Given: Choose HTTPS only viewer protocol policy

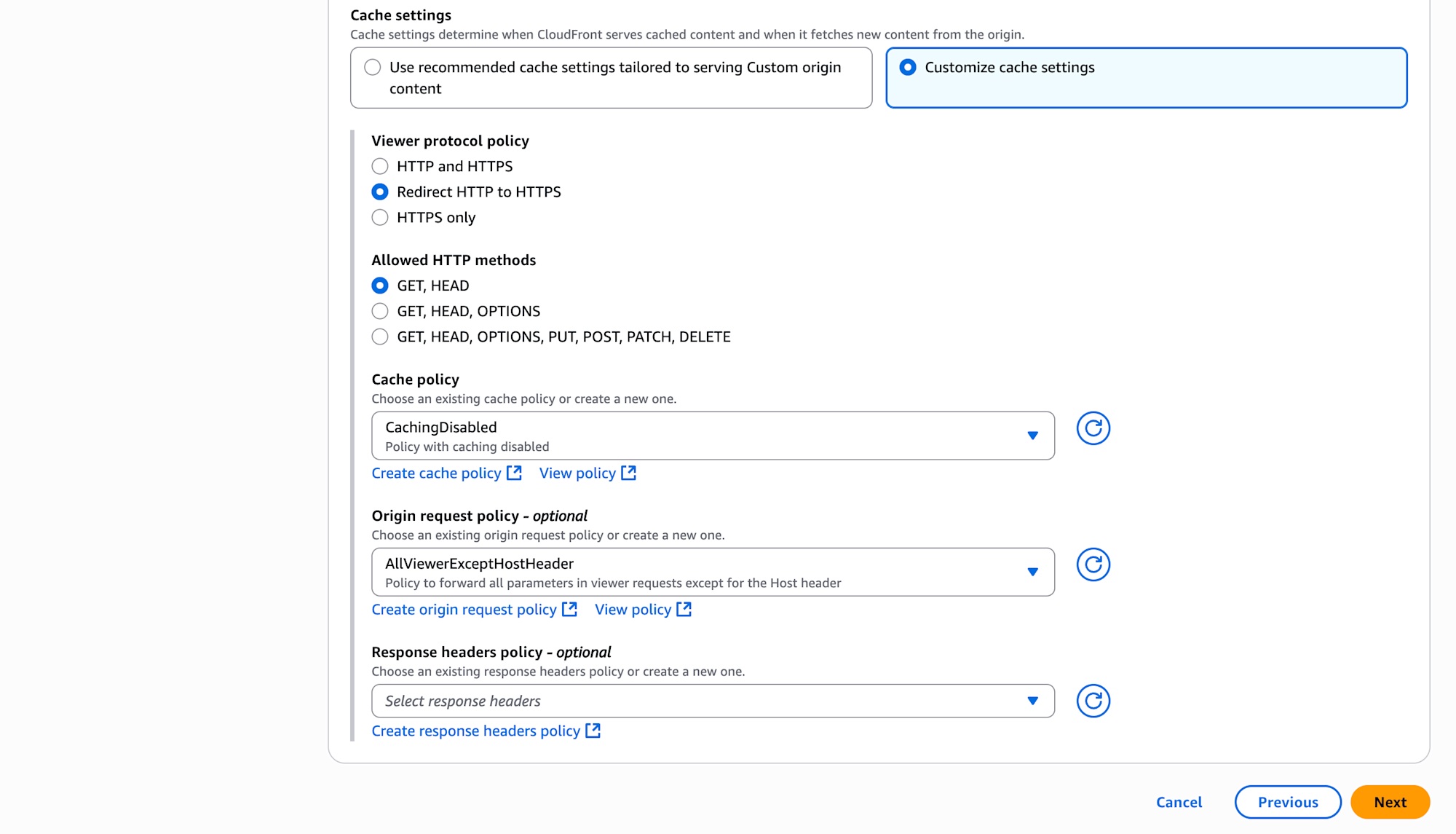Looking at the screenshot, I should [x=380, y=217].
